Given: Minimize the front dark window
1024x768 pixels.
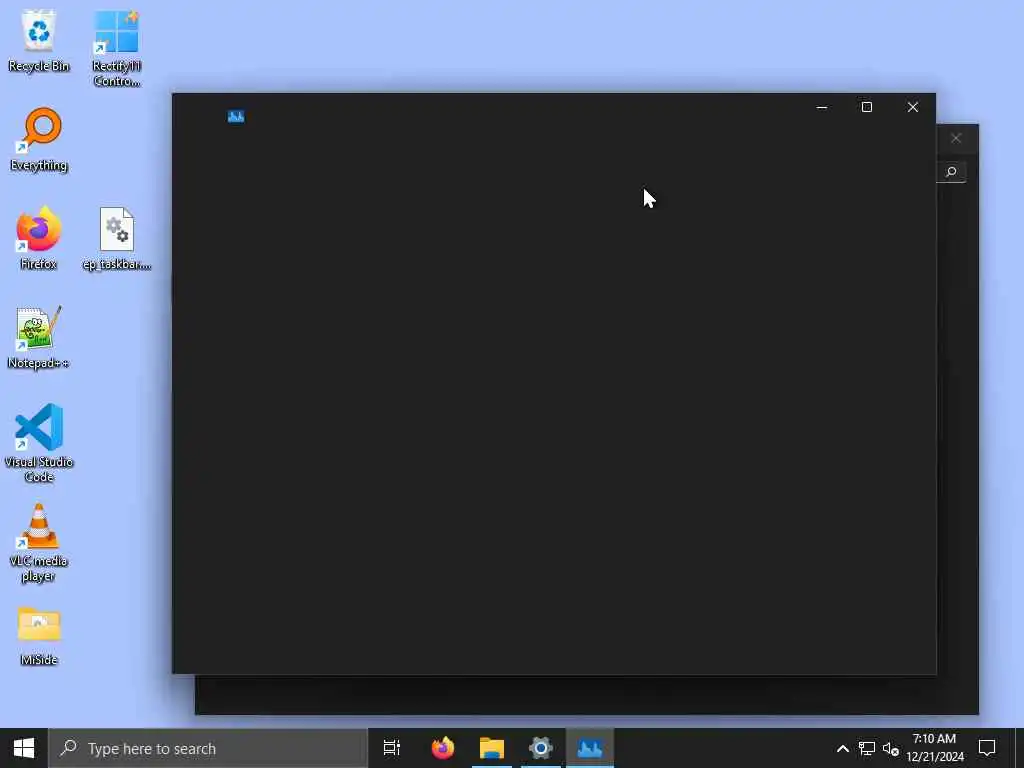Looking at the screenshot, I should tap(822, 107).
